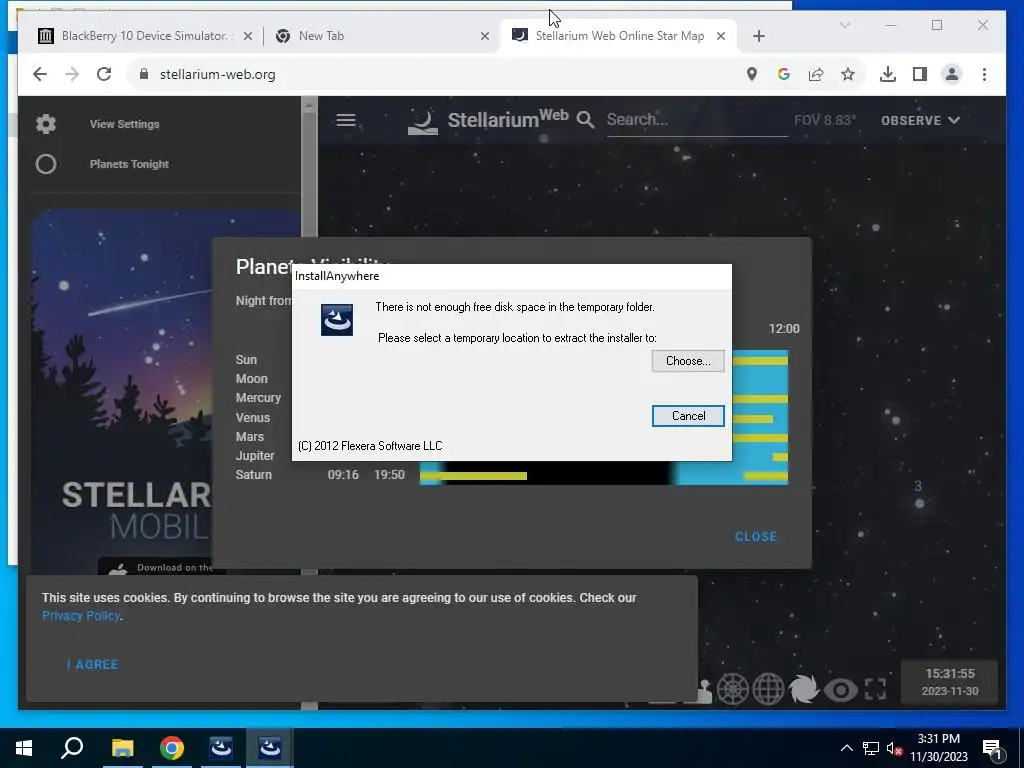Viewport: 1024px width, 768px height.
Task: Open Windows taskbar search
Action: (x=72, y=748)
